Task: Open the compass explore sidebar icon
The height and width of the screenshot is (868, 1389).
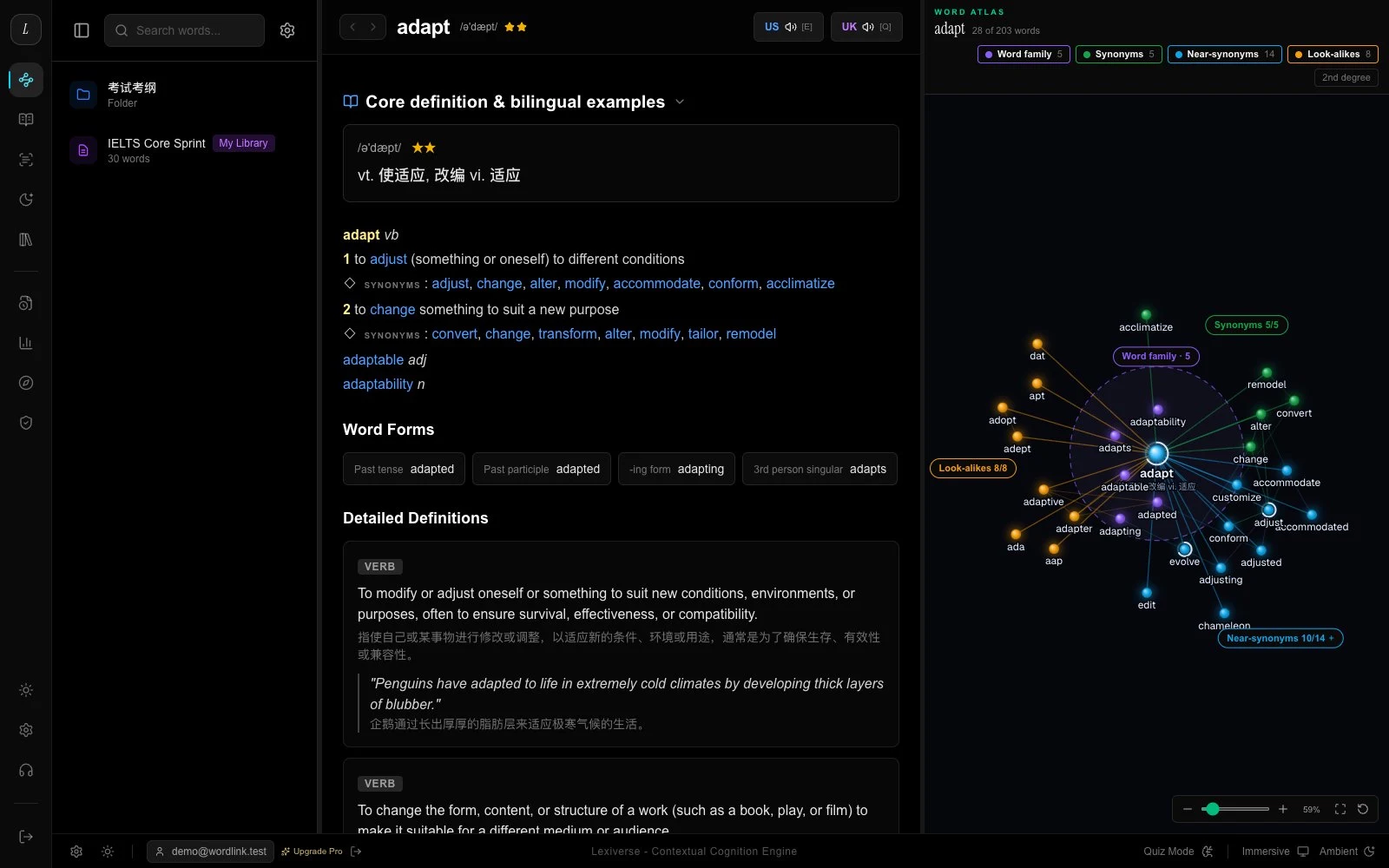Action: [x=26, y=383]
